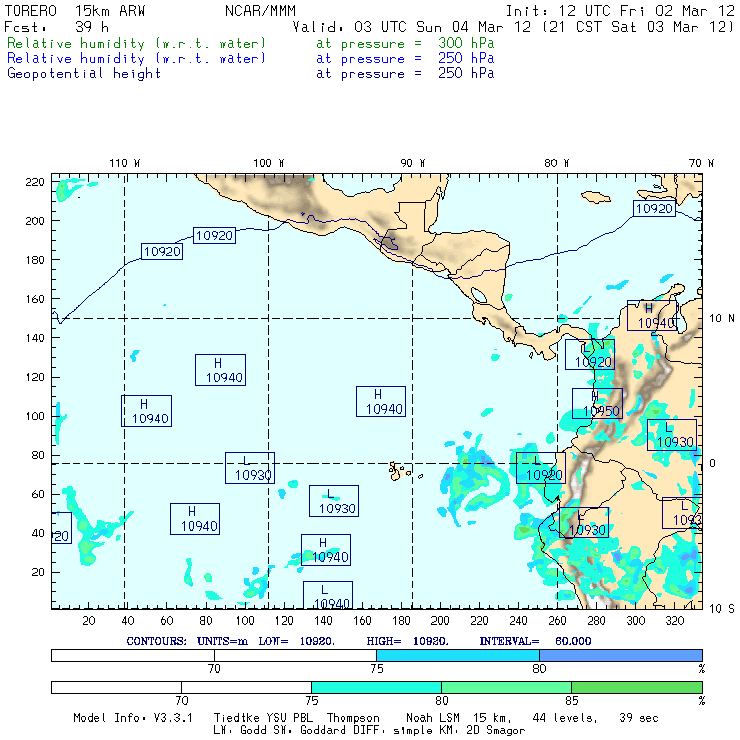Click the green '300 hPa' pressure value

466,43
